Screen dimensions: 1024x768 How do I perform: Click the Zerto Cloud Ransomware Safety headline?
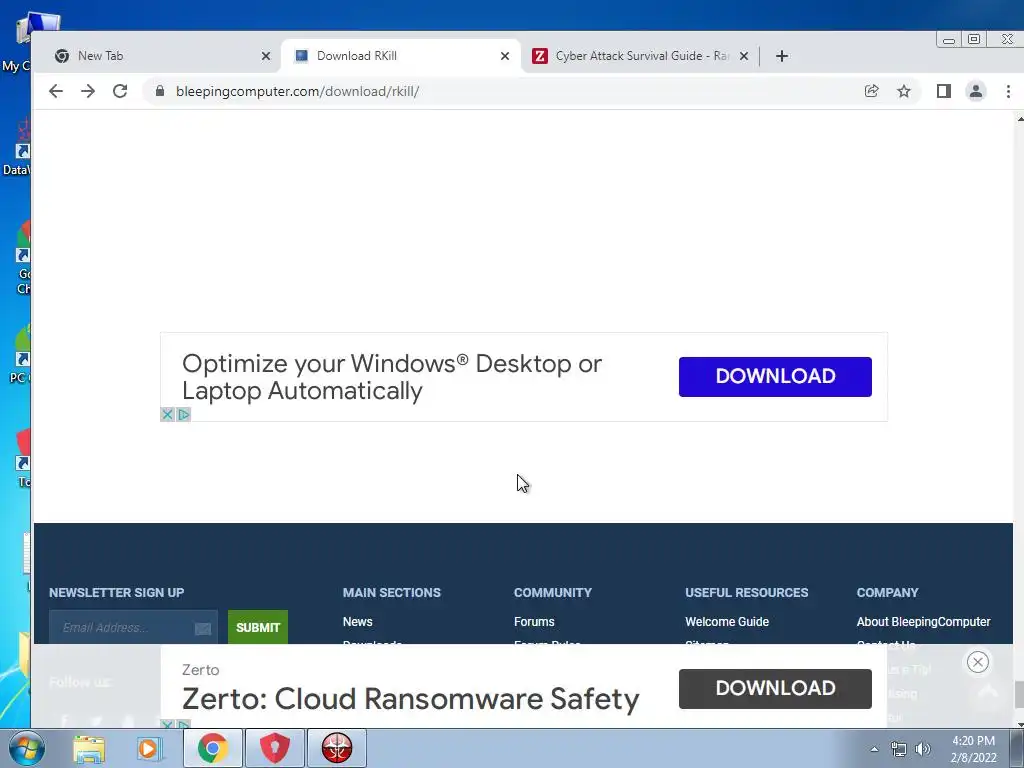click(x=410, y=699)
